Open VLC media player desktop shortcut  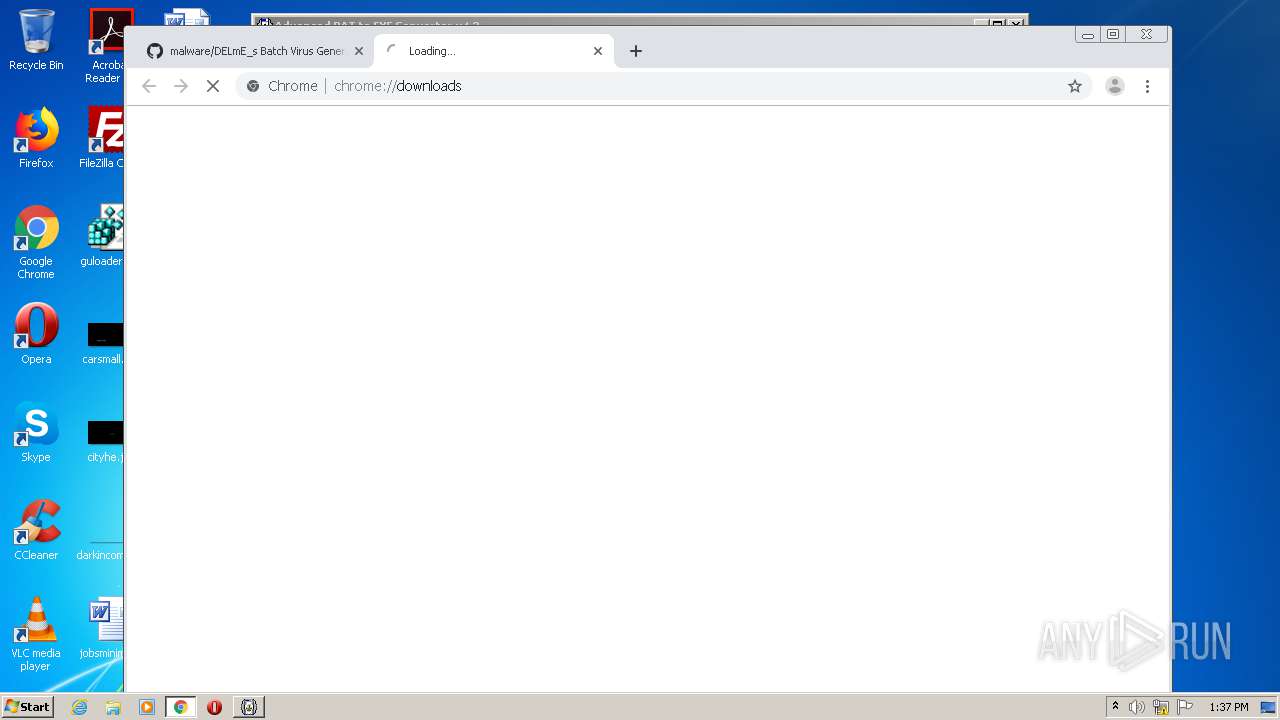36,634
